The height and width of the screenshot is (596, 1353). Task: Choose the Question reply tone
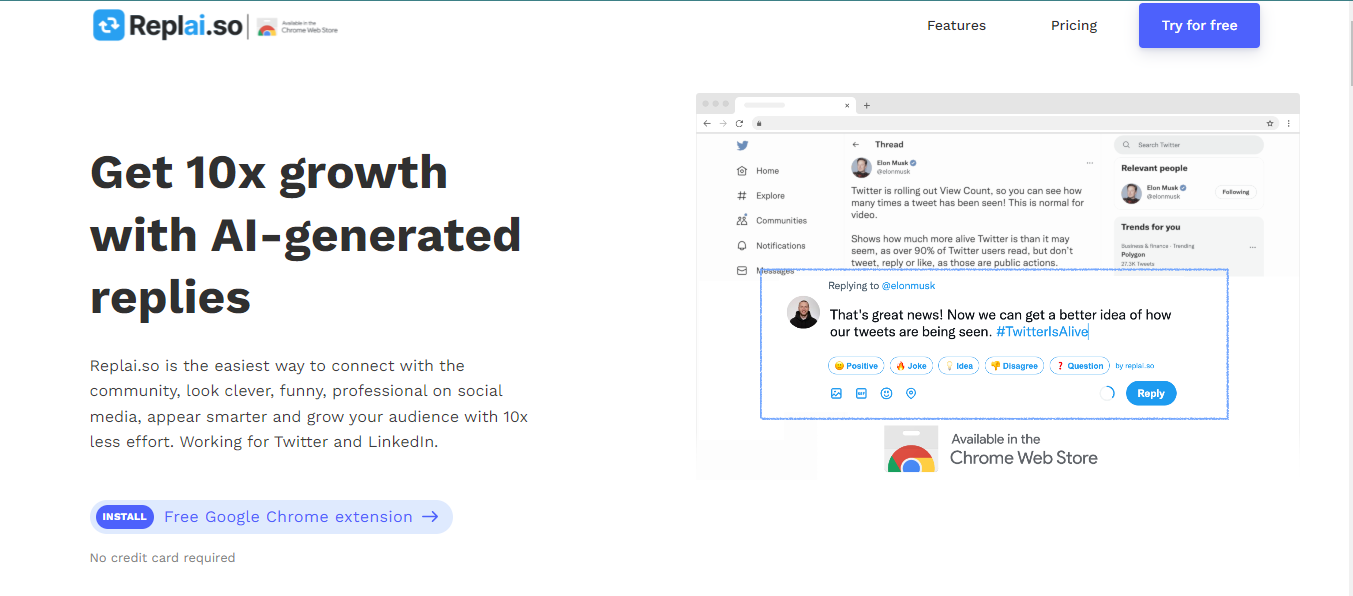[1079, 366]
